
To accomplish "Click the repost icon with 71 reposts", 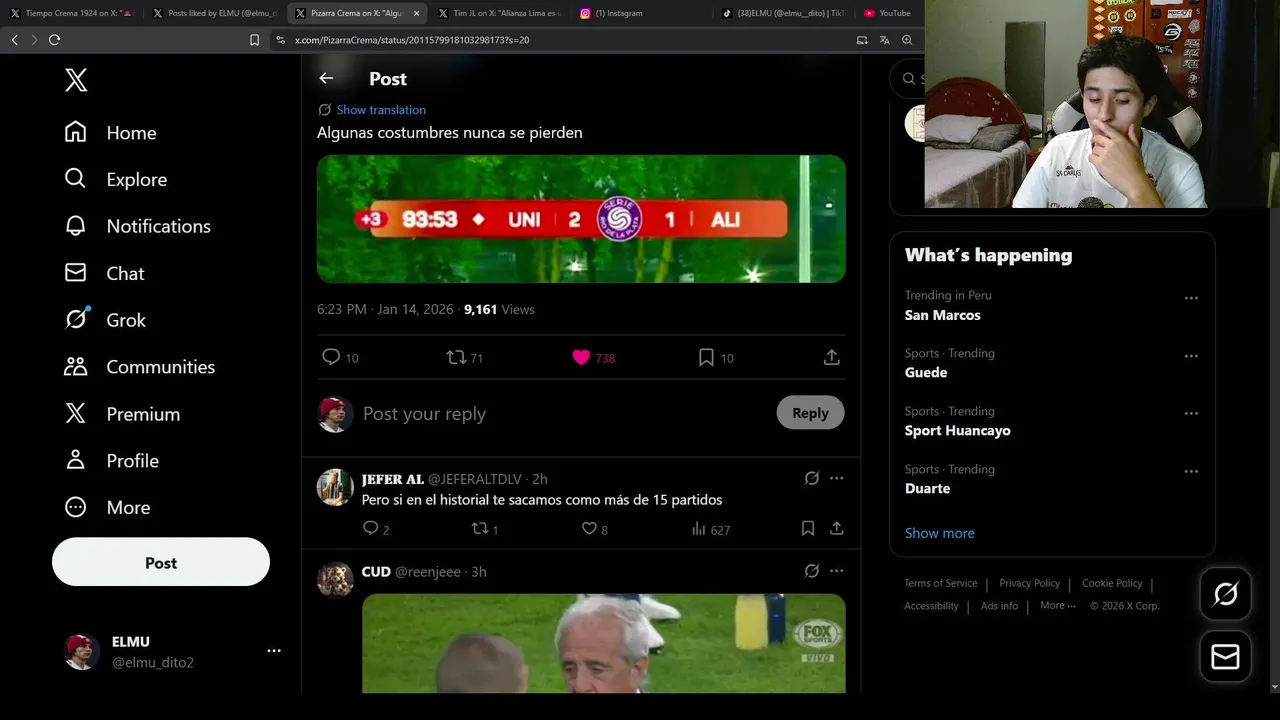I will pos(456,357).
